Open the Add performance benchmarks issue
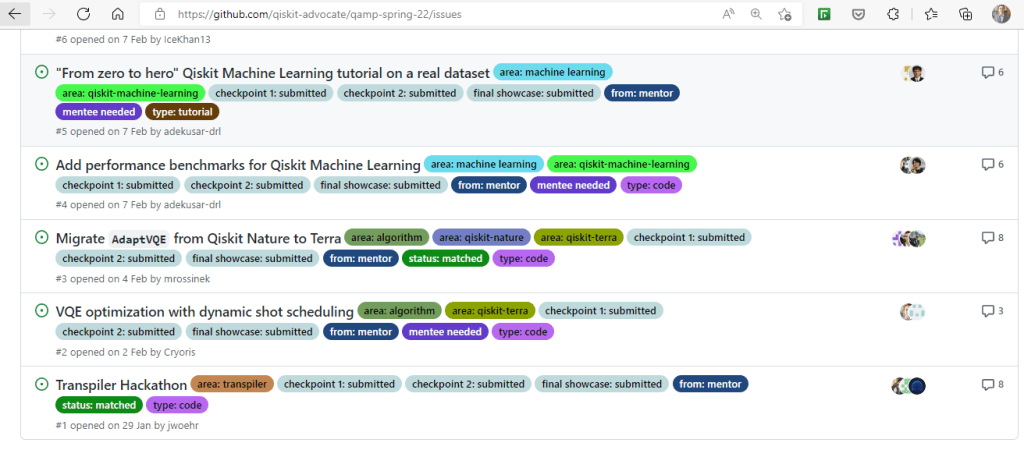This screenshot has width=1024, height=450. [x=238, y=165]
